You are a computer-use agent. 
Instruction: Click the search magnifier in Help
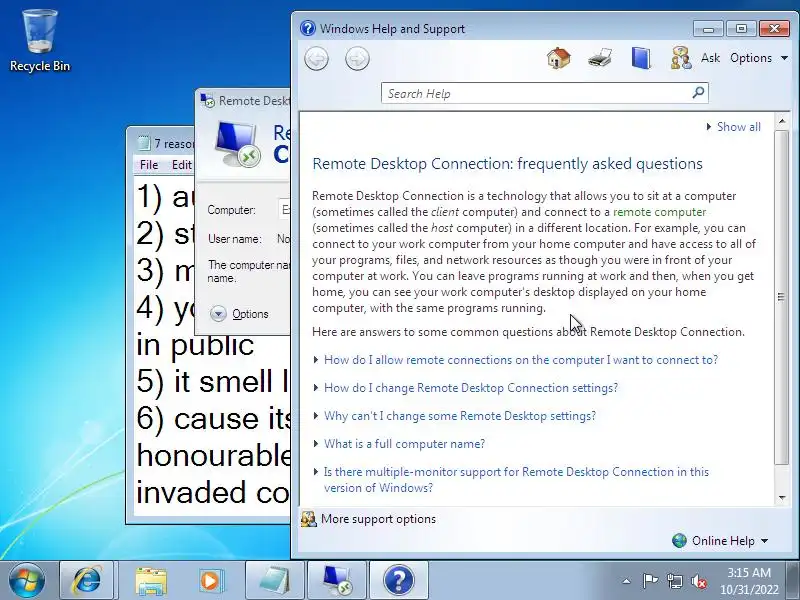pyautogui.click(x=698, y=93)
